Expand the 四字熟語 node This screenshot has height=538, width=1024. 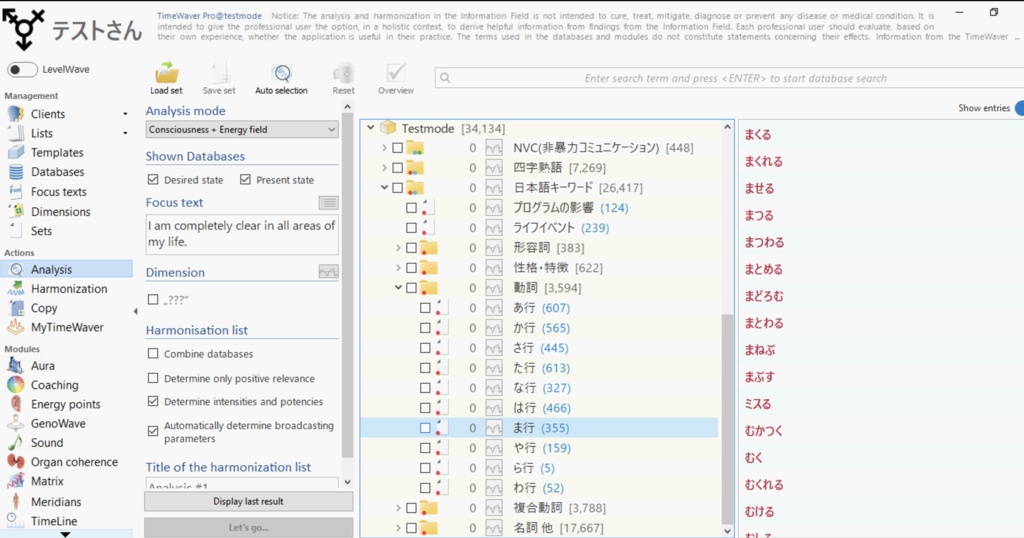(x=385, y=168)
